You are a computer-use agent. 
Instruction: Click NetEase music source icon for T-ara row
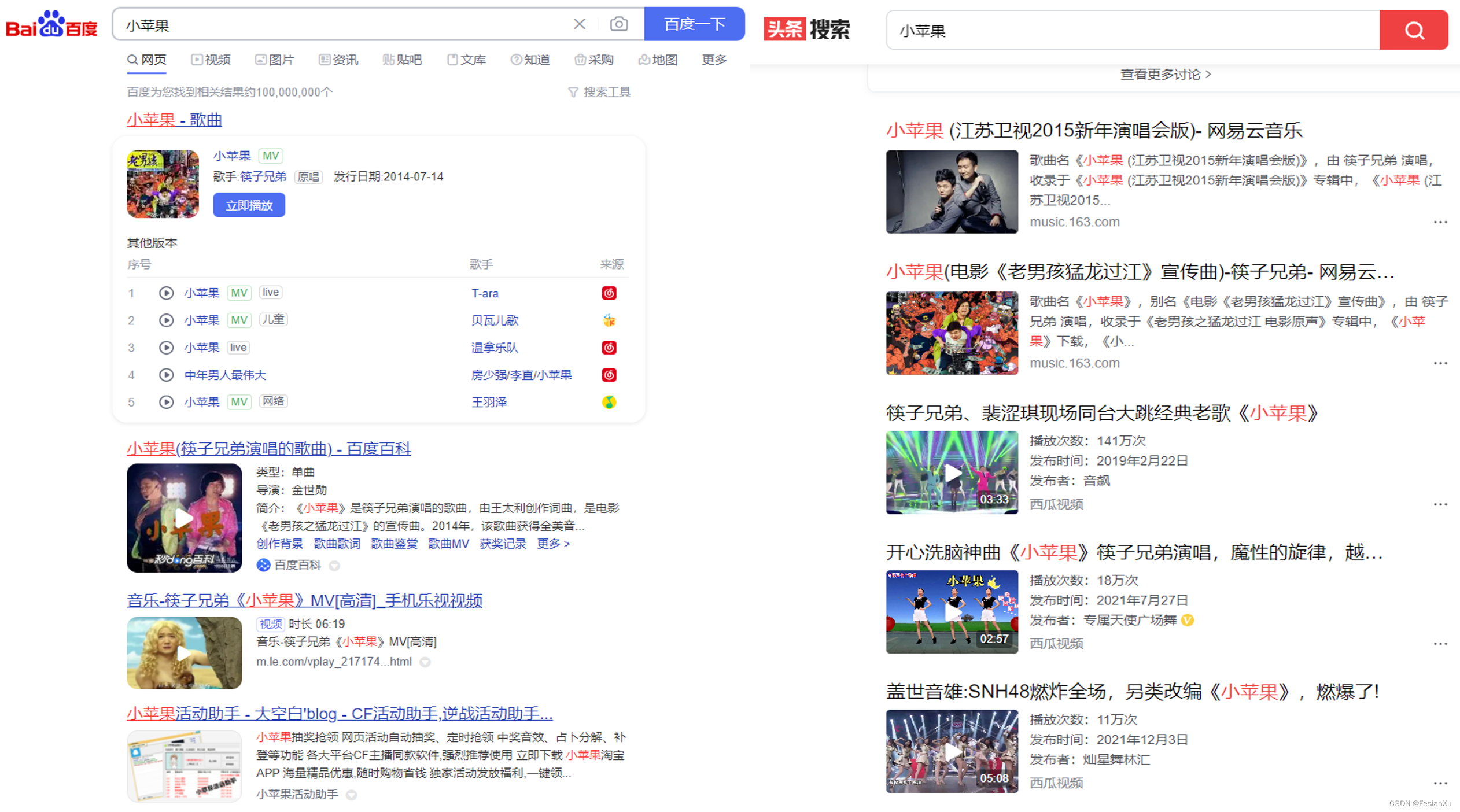(x=609, y=293)
